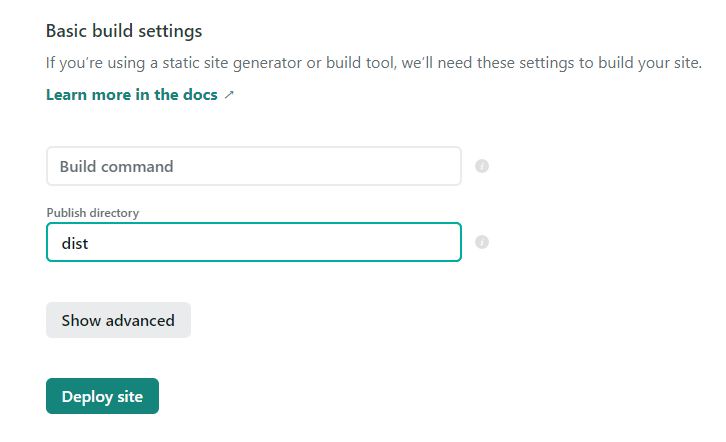Start deployment with the green Deploy site button
The height and width of the screenshot is (442, 726).
[x=102, y=396]
